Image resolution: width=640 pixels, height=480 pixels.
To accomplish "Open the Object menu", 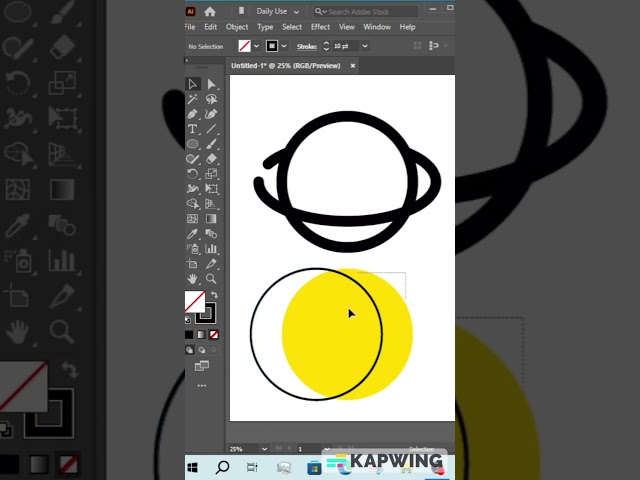I will [x=237, y=27].
